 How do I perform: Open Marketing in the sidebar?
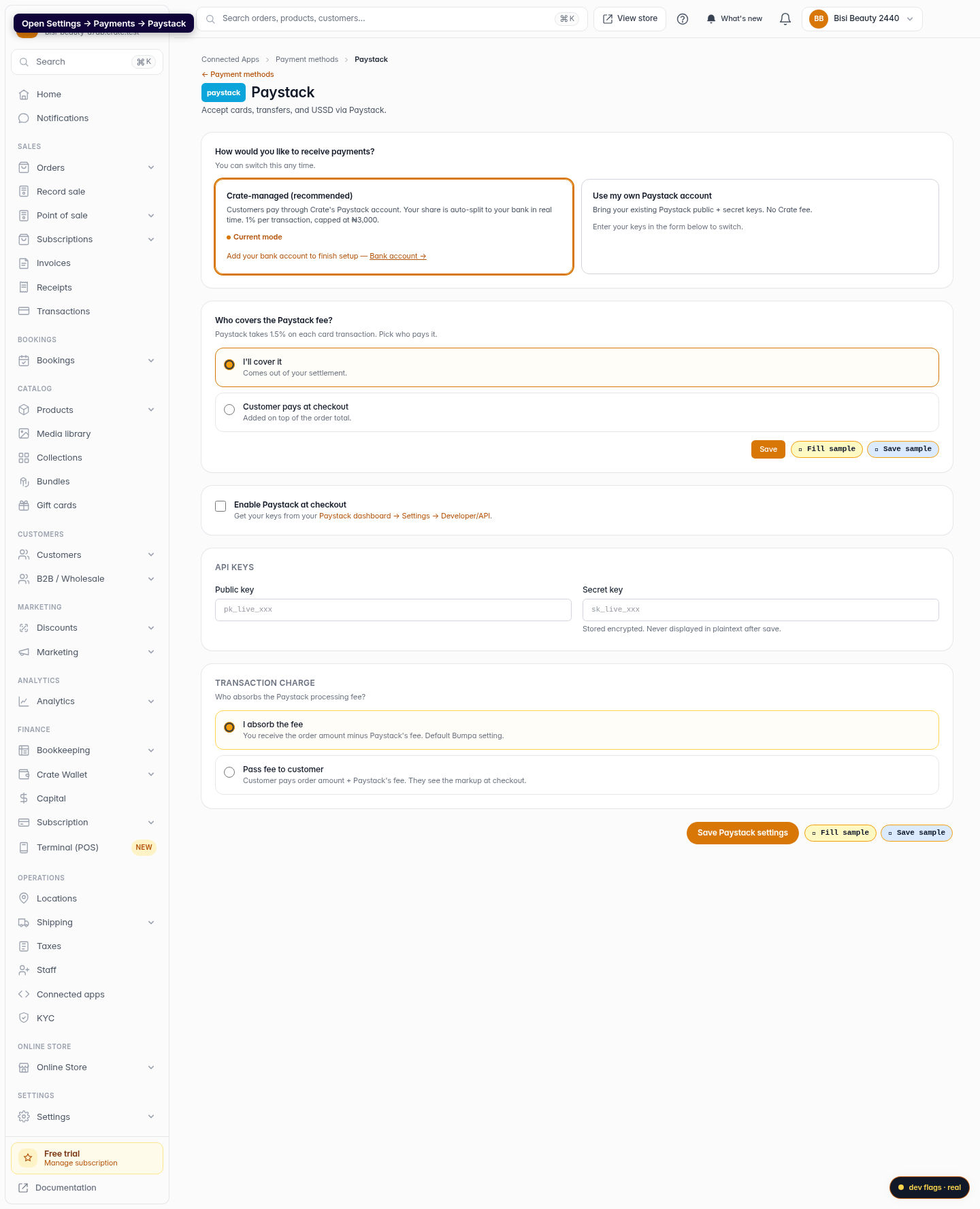[x=87, y=652]
